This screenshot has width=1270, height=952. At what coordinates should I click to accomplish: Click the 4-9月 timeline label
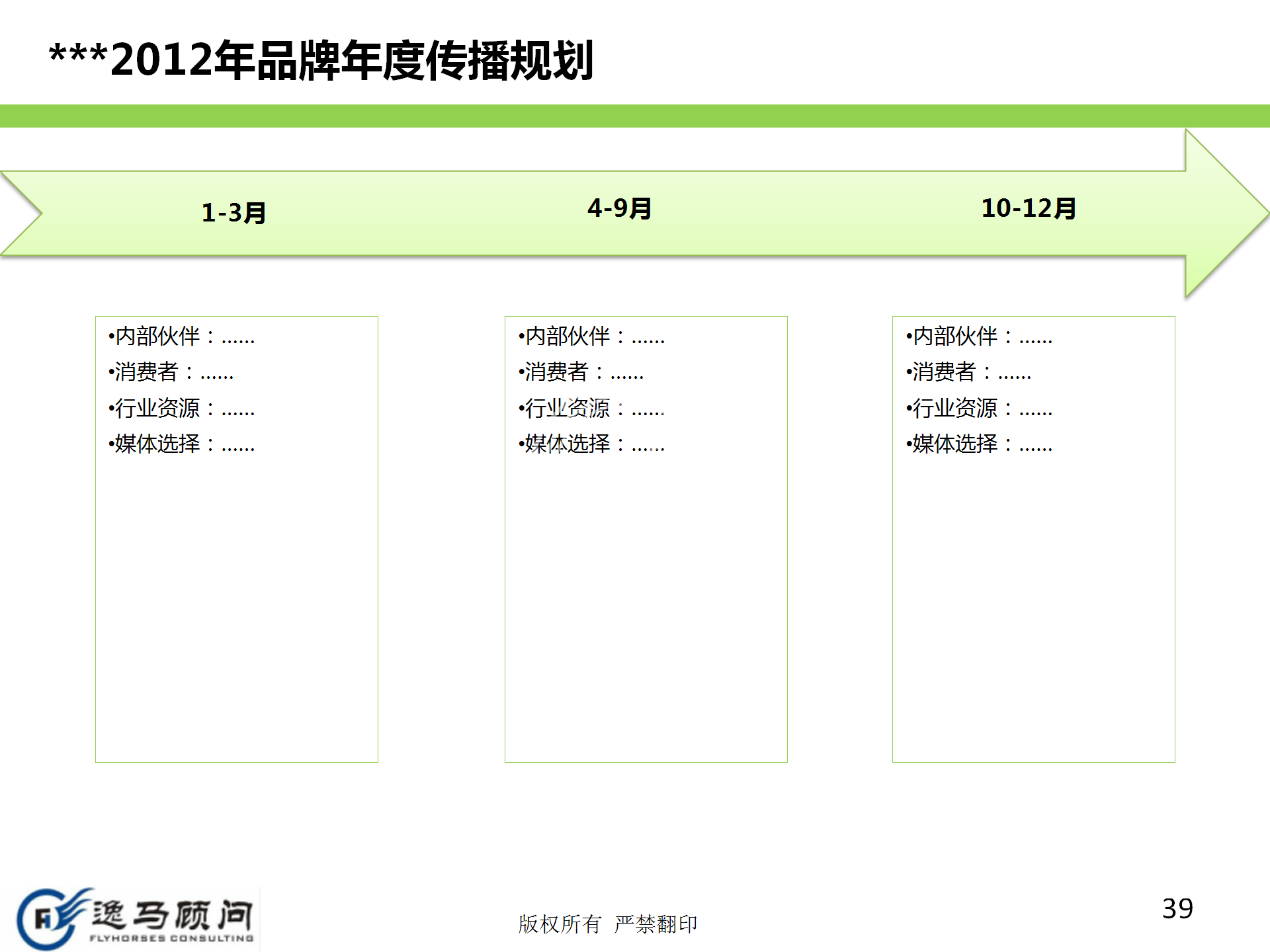click(x=620, y=208)
